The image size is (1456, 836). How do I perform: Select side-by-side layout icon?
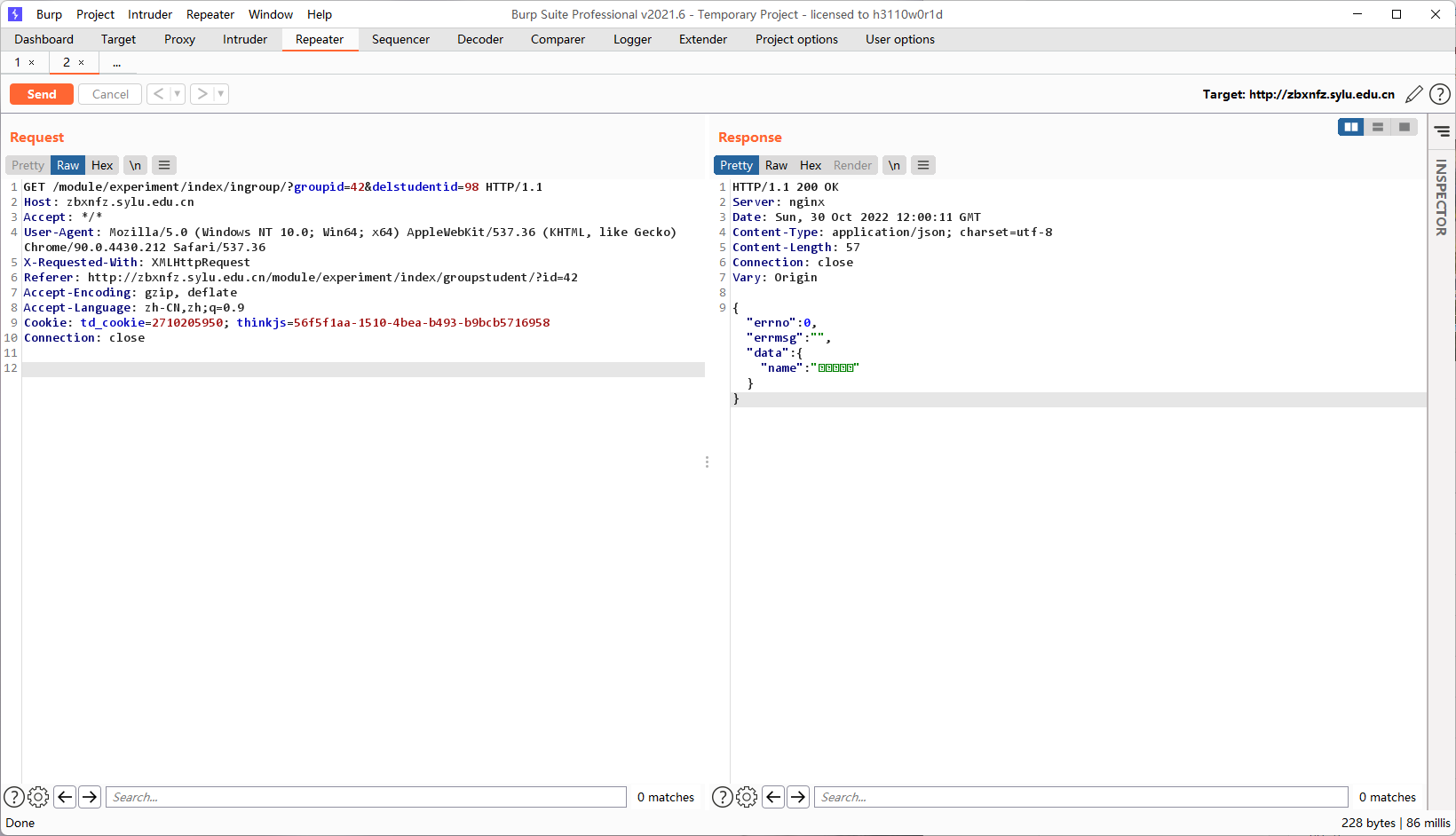[x=1351, y=127]
